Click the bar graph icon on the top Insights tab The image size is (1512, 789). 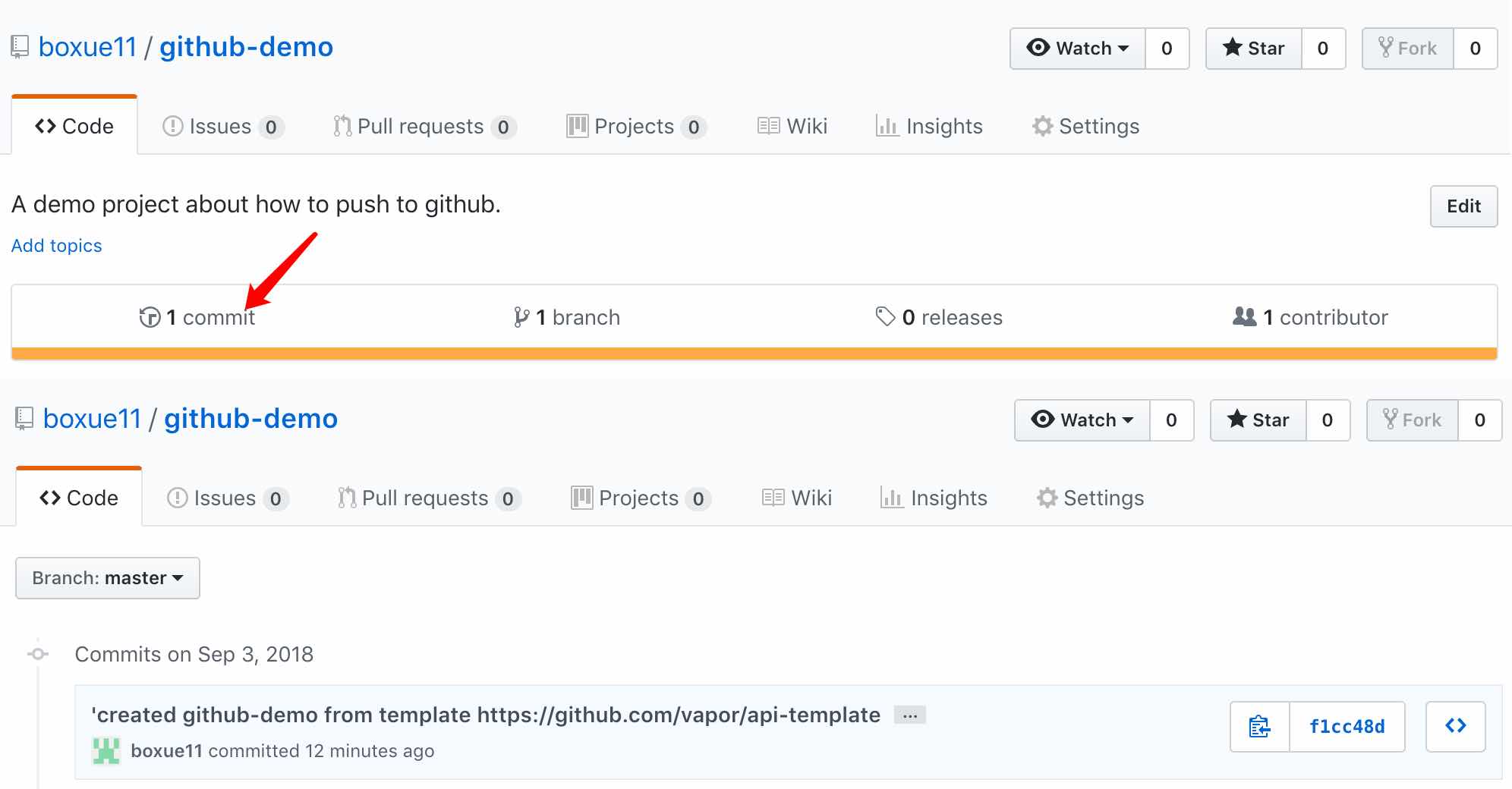(887, 125)
